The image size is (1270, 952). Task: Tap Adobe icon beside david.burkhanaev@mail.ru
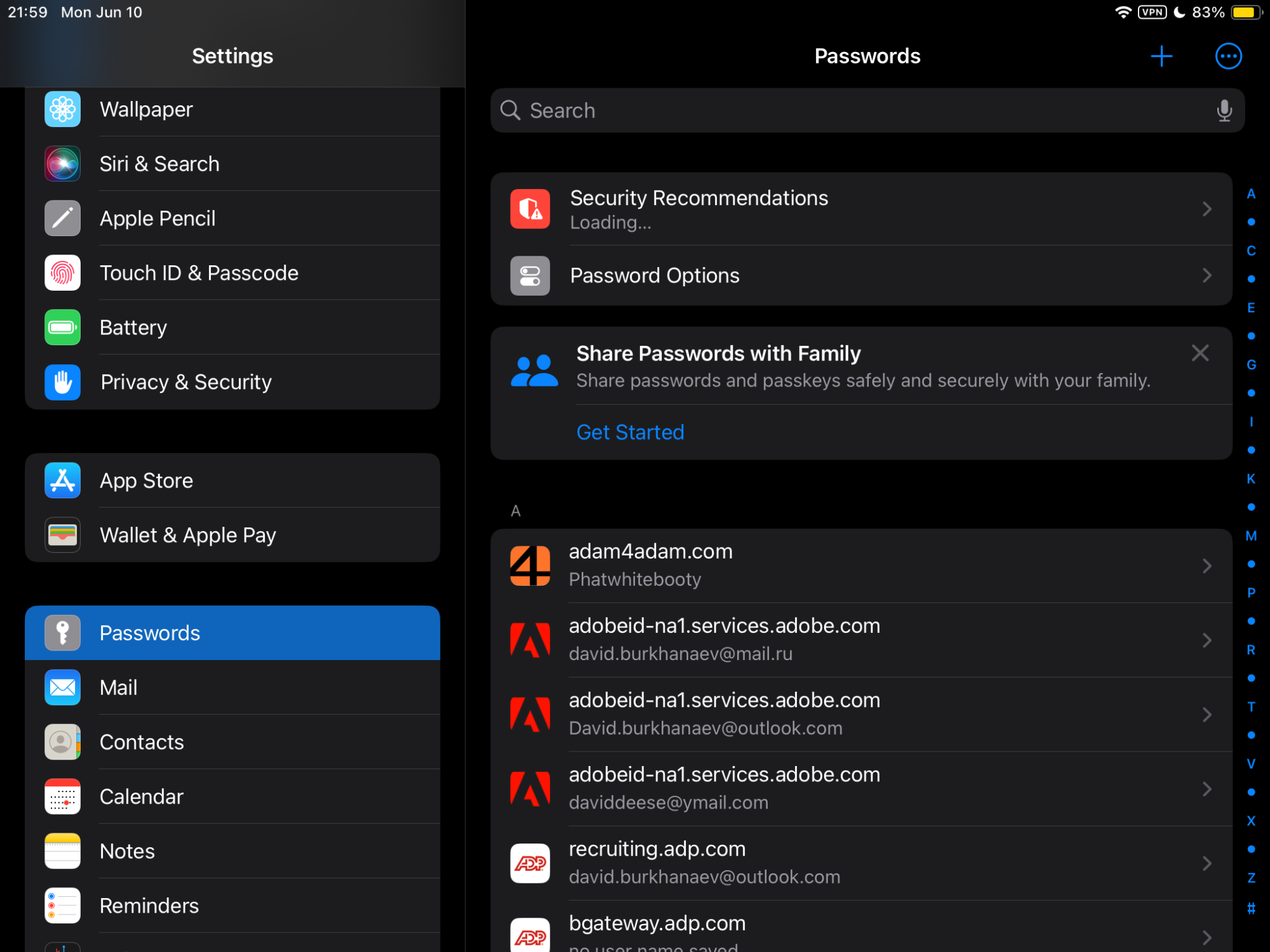[x=530, y=640]
